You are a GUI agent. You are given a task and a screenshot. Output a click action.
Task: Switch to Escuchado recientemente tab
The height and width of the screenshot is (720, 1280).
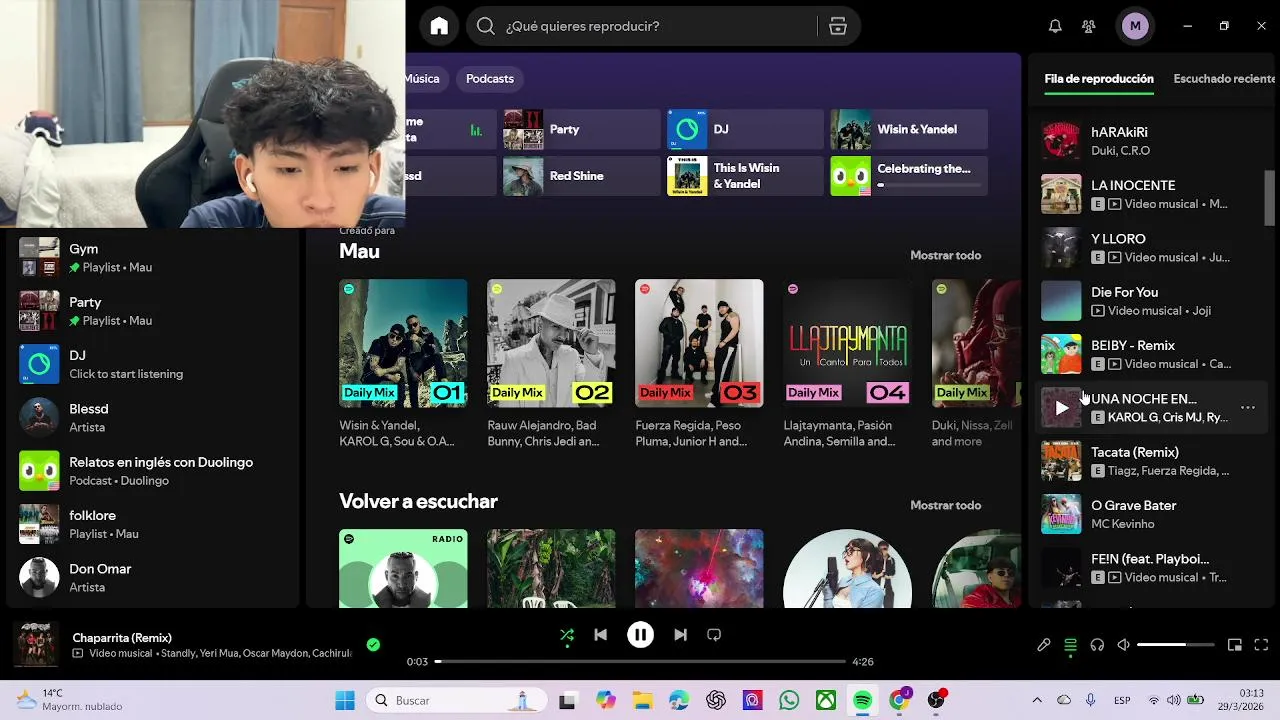tap(1226, 79)
